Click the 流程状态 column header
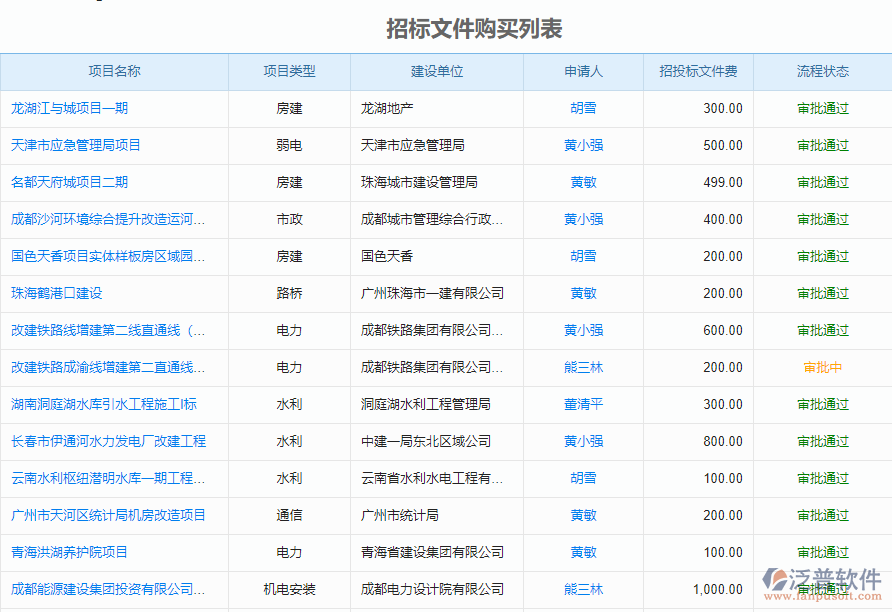Screen dimensions: 892x612 point(822,71)
